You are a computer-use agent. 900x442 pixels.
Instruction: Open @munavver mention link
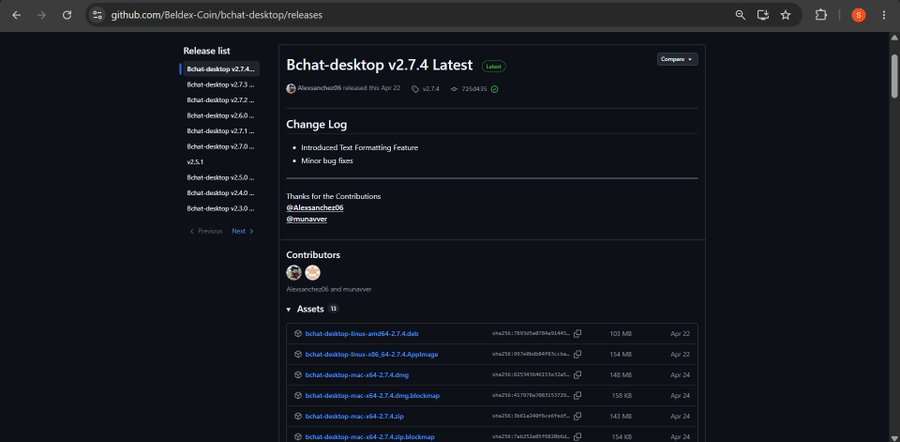tap(307, 219)
